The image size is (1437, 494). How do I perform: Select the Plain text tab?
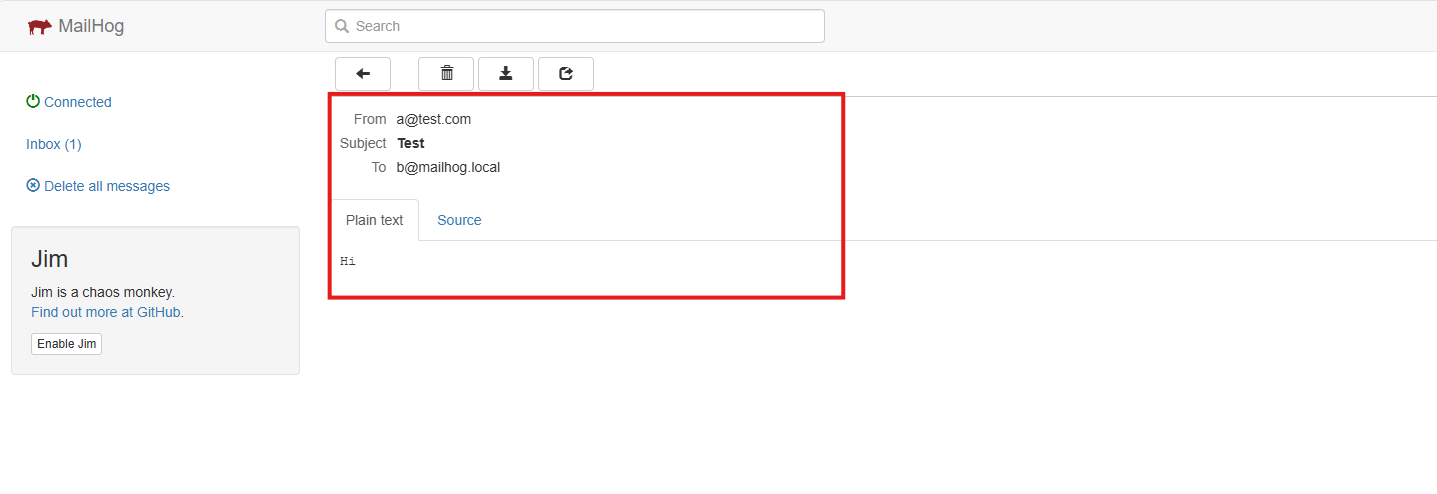374,220
